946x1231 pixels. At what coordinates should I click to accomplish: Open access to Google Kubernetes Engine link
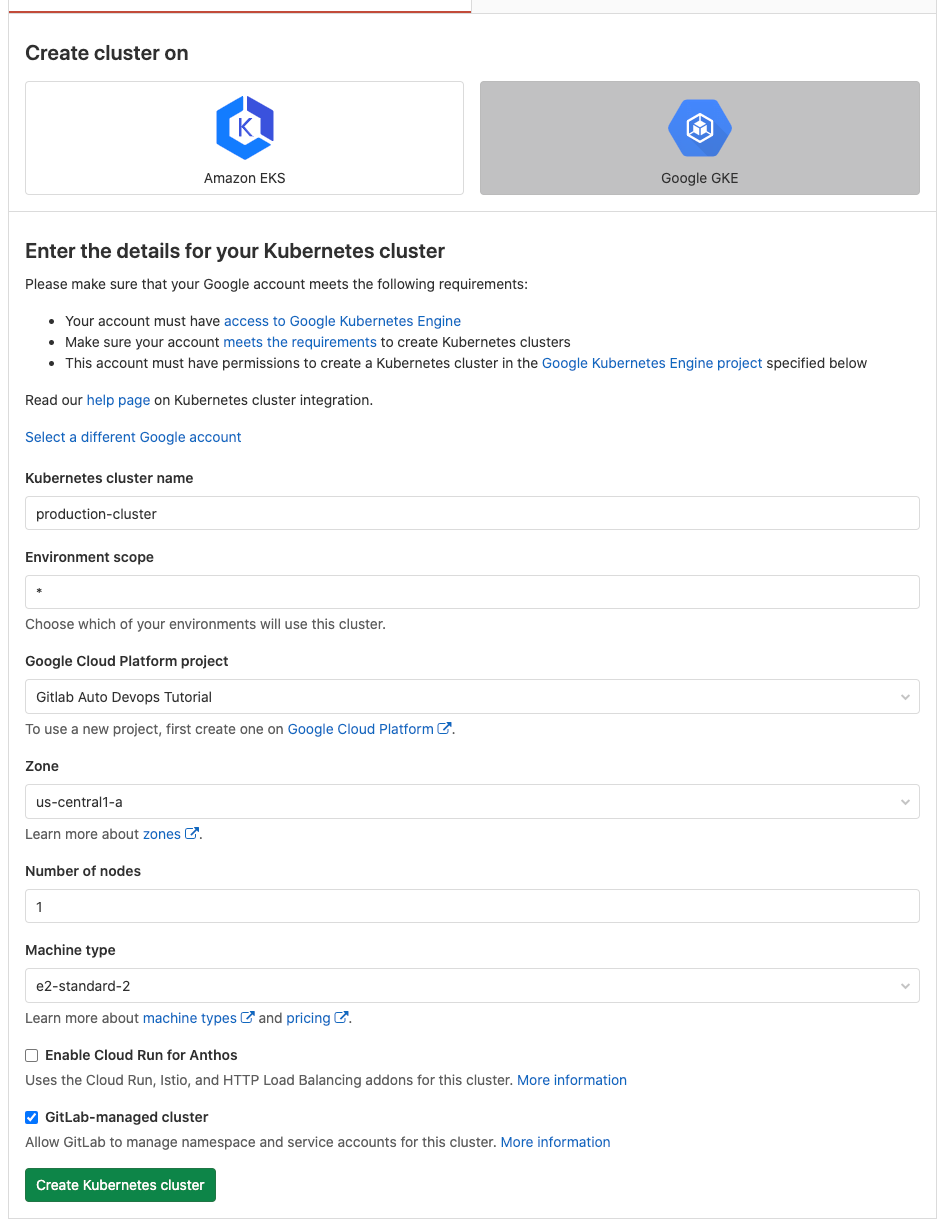(x=342, y=321)
